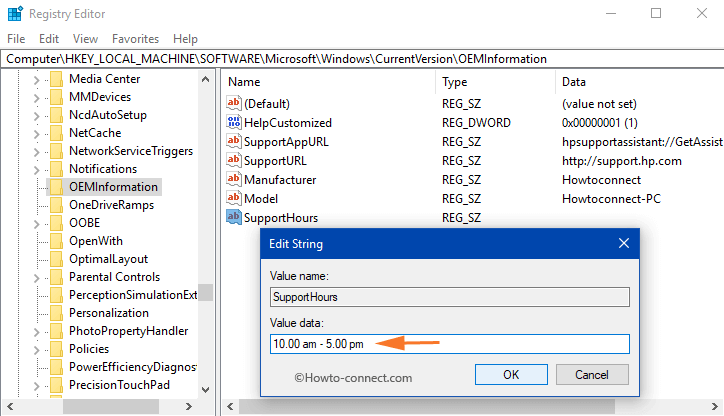Click the Personalization folder icon
The height and width of the screenshot is (416, 724).
56,313
